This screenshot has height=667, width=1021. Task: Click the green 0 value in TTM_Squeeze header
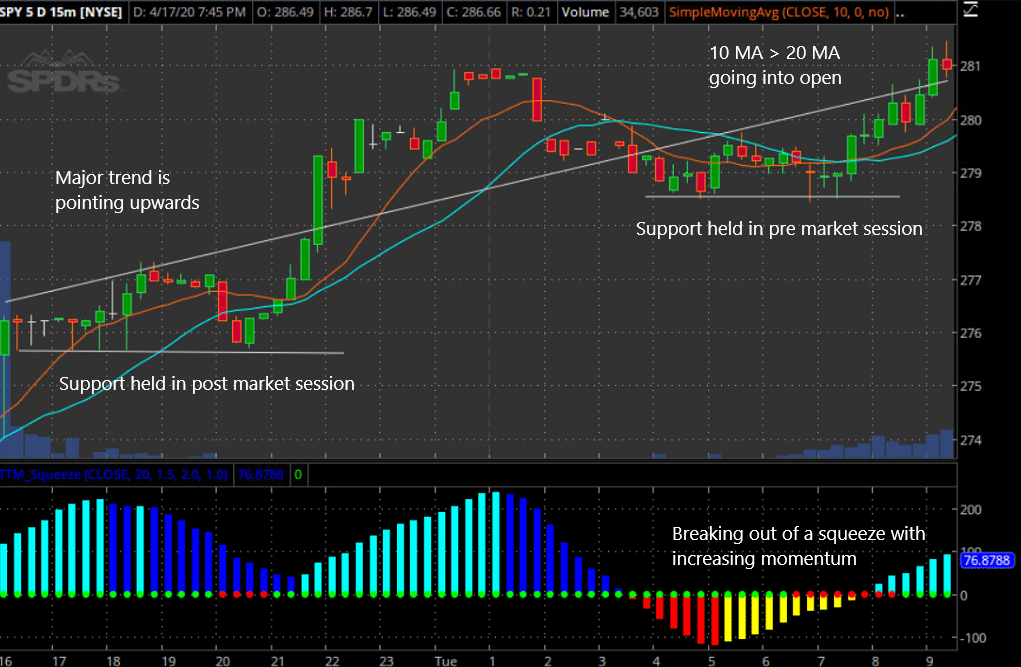298,474
